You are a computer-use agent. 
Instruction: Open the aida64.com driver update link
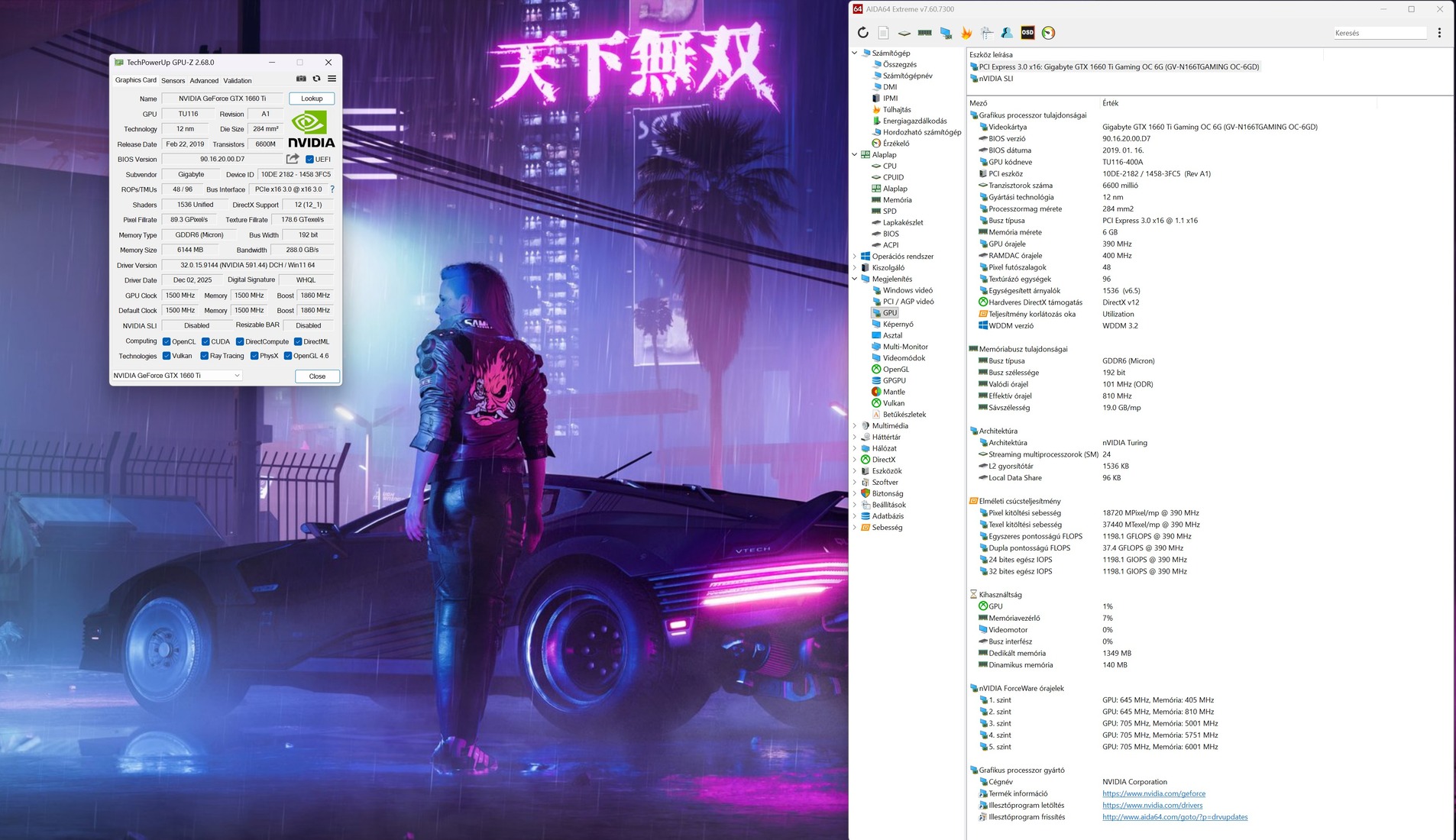1175,817
